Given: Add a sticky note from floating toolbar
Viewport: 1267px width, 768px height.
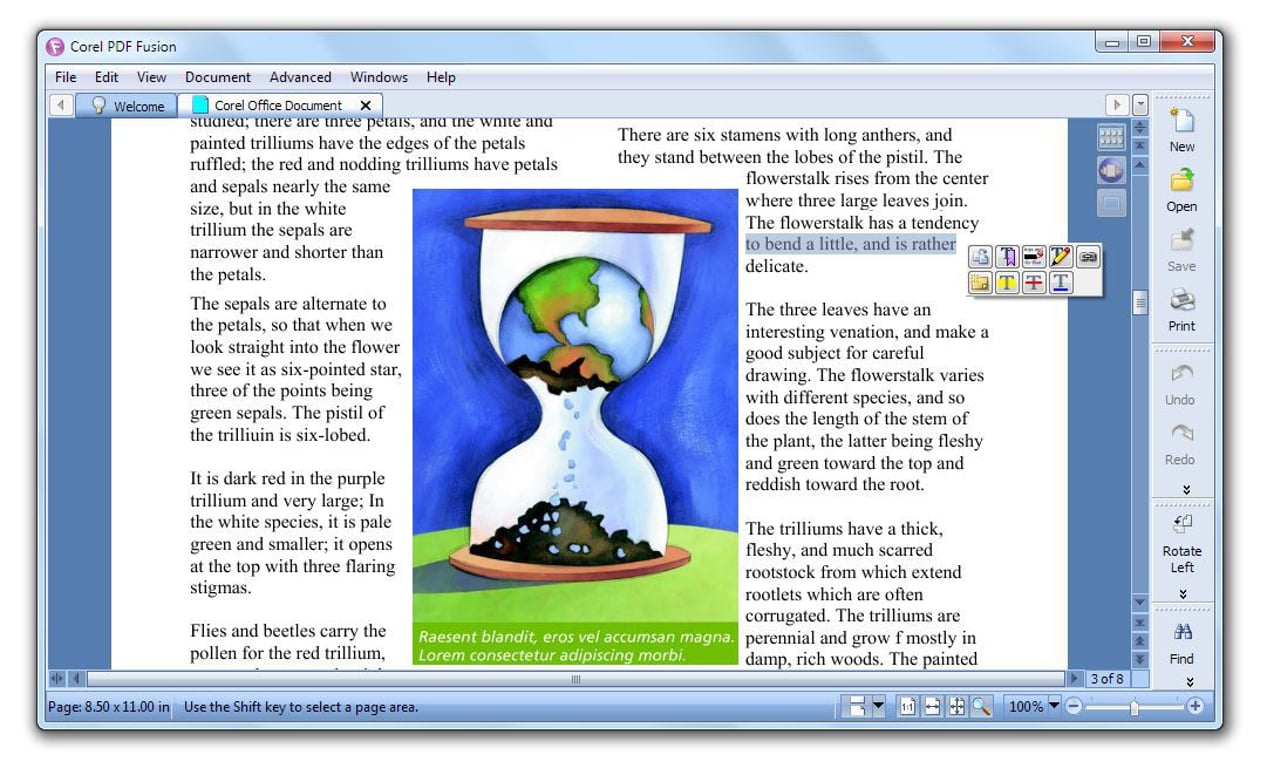Looking at the screenshot, I should coord(981,283).
